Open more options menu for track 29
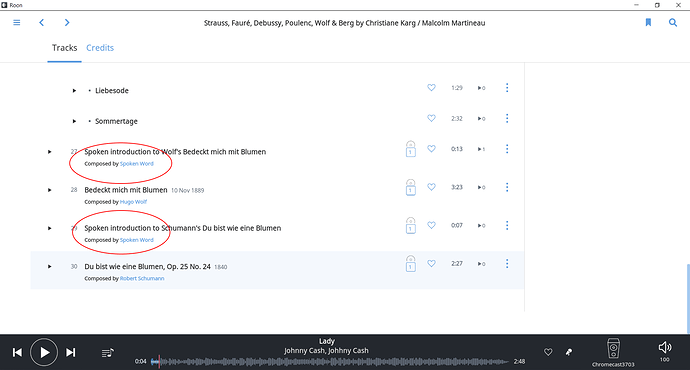This screenshot has height=370, width=690. [507, 225]
